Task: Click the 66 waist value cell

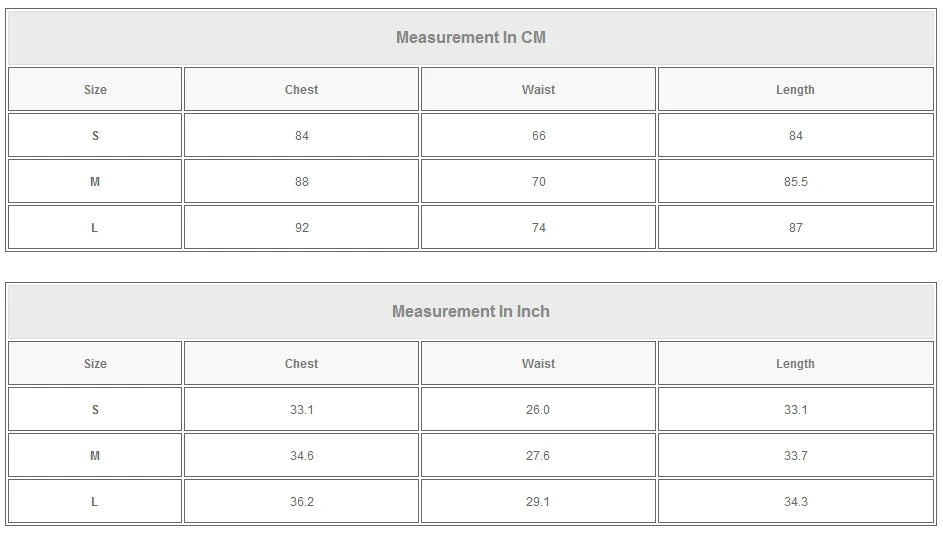Action: pos(538,136)
